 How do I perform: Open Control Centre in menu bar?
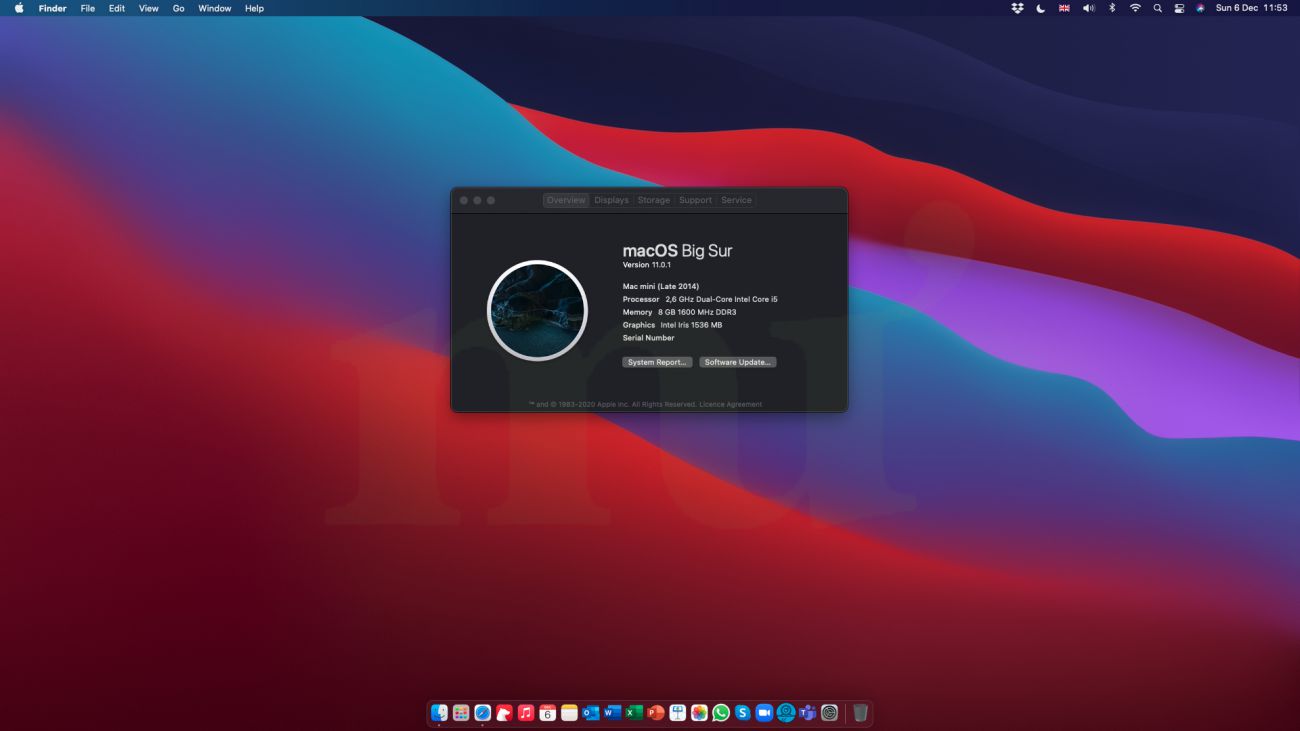tap(1179, 8)
